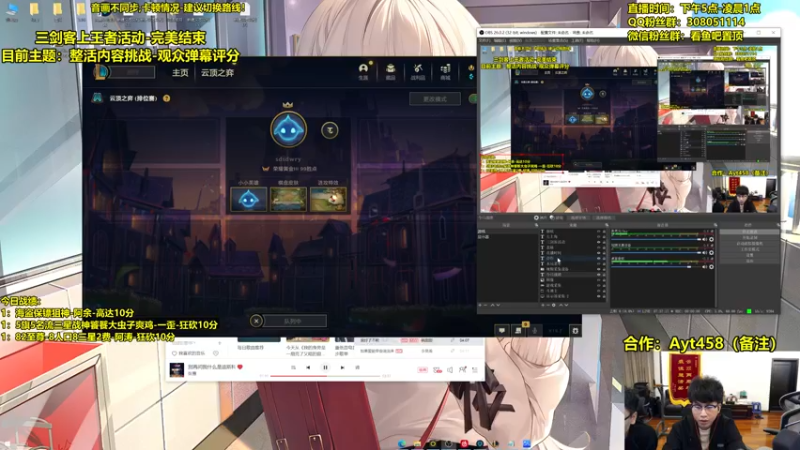Open the League client bug report icon

pos(575,331)
